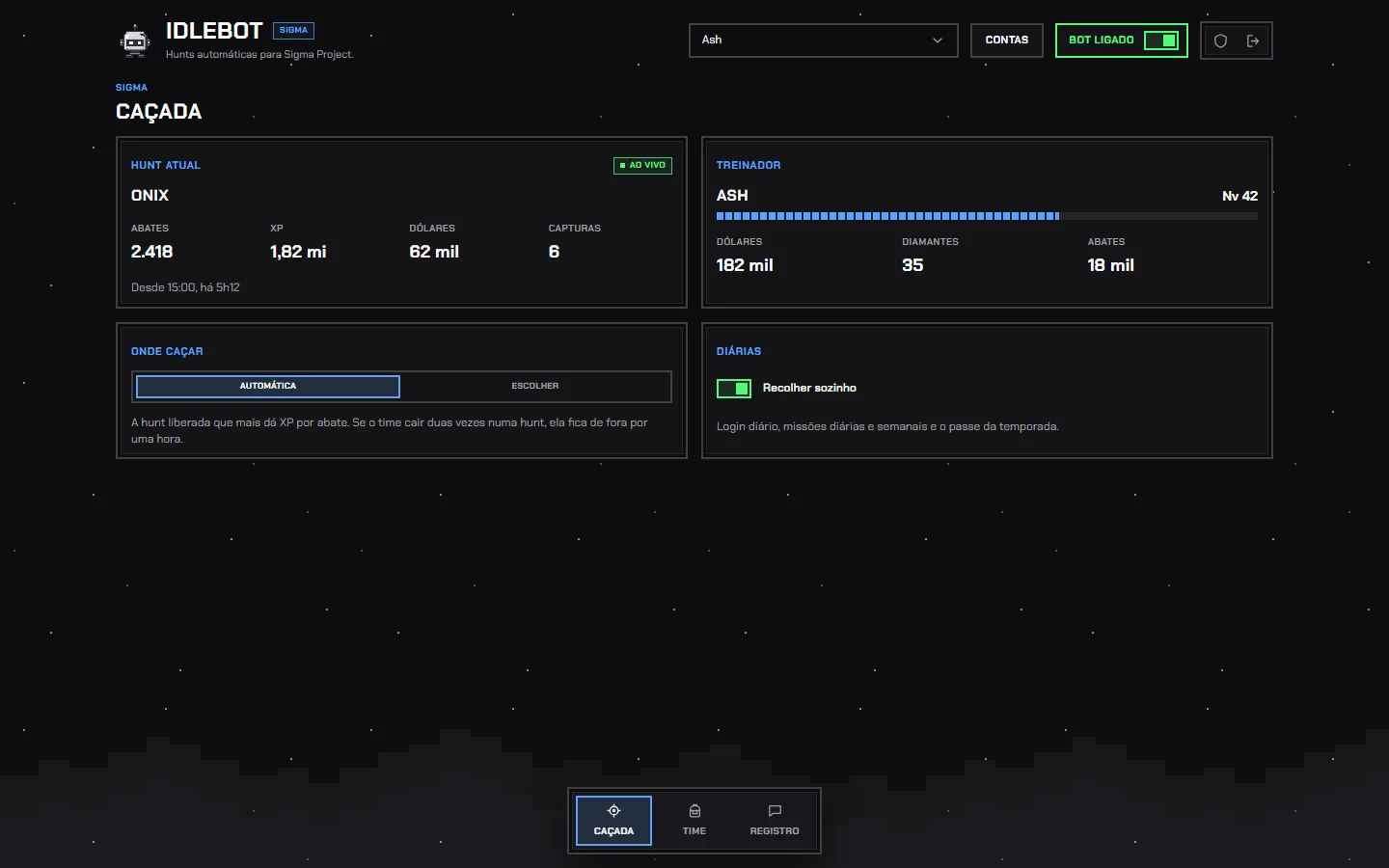
Task: Click the trainer name ASH
Action: point(732,196)
